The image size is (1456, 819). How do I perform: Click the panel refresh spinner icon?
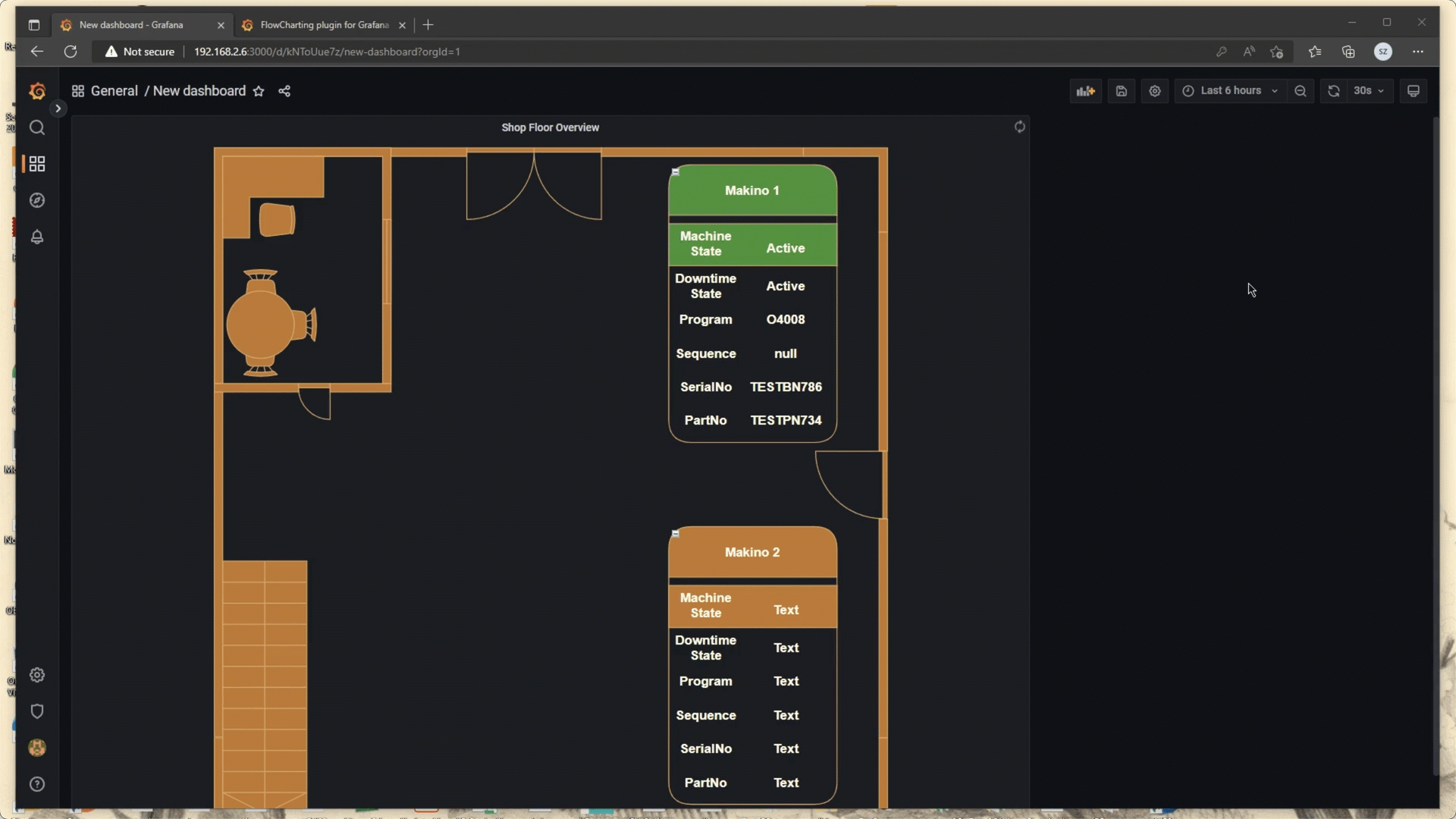click(x=1019, y=127)
